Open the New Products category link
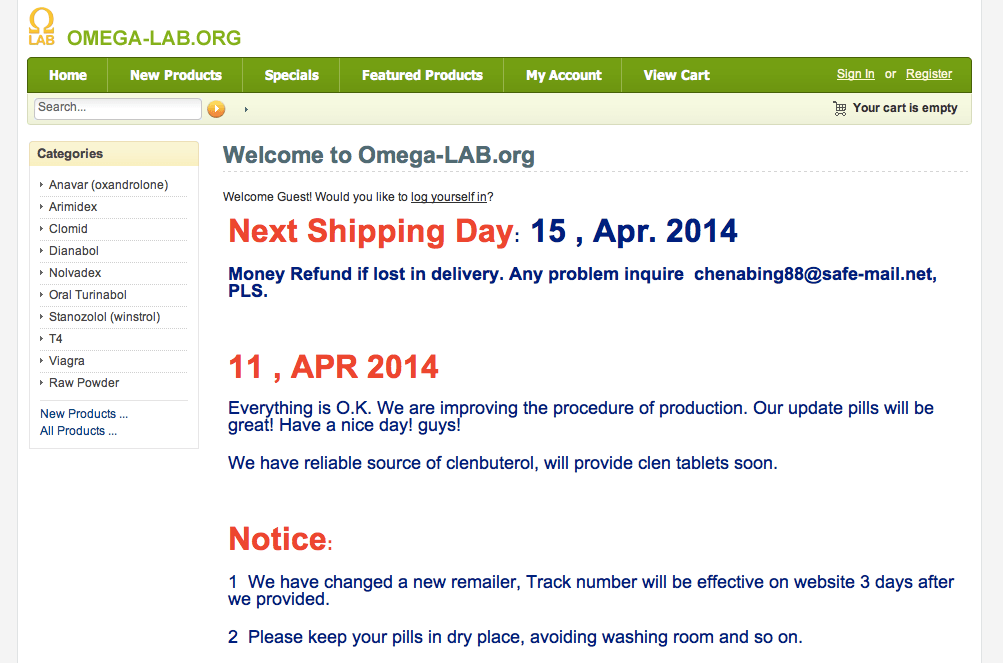Image resolution: width=1003 pixels, height=663 pixels. tap(83, 413)
